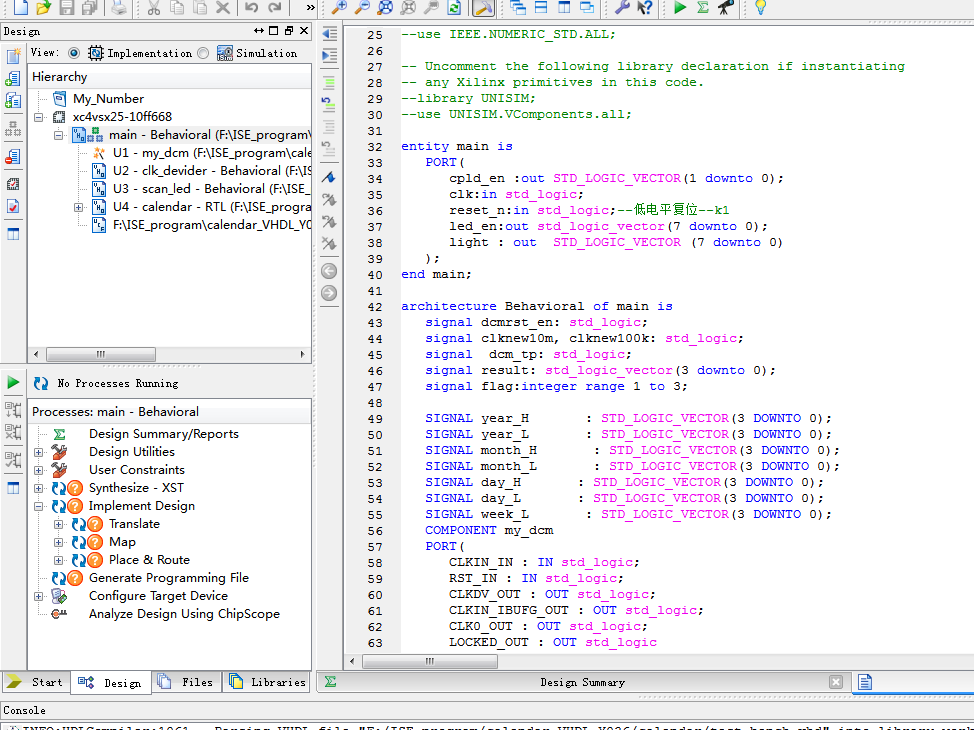Click the Zoom In magnifier icon
This screenshot has height=730, width=974.
coord(339,8)
